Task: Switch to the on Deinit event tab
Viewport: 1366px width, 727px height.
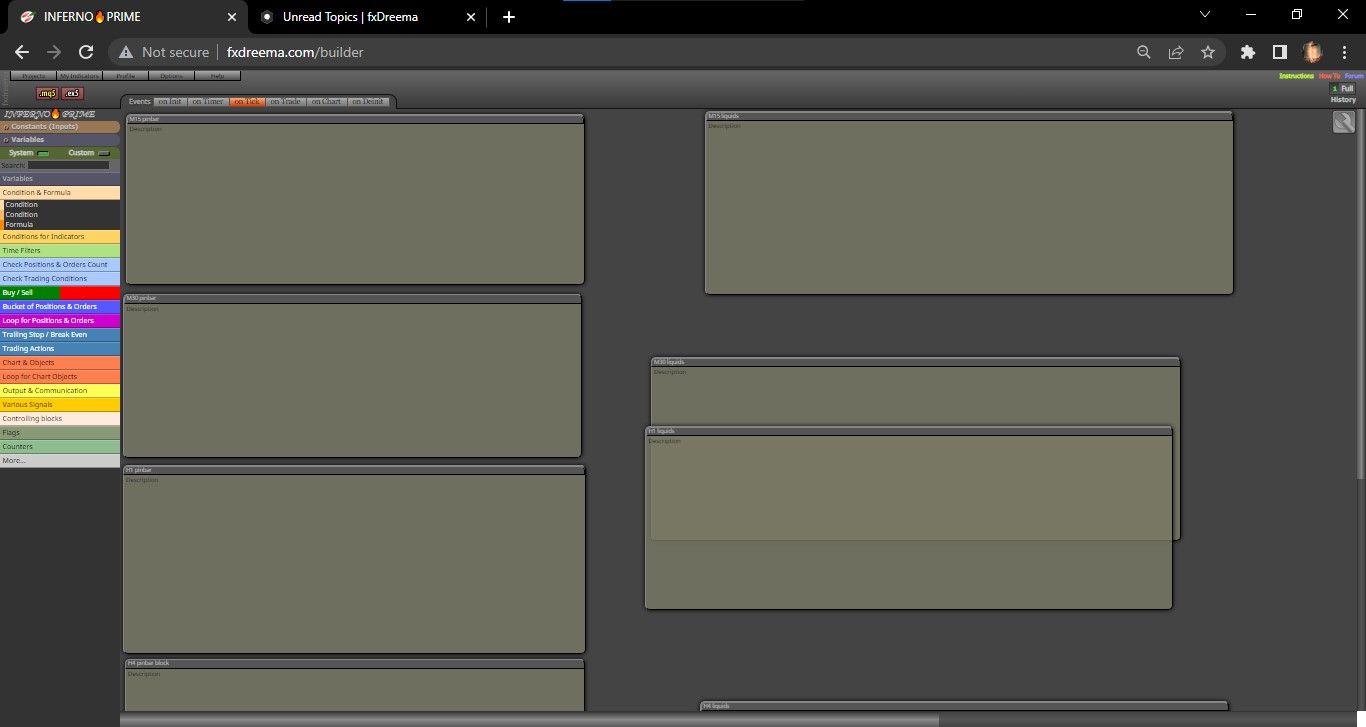Action: [367, 101]
